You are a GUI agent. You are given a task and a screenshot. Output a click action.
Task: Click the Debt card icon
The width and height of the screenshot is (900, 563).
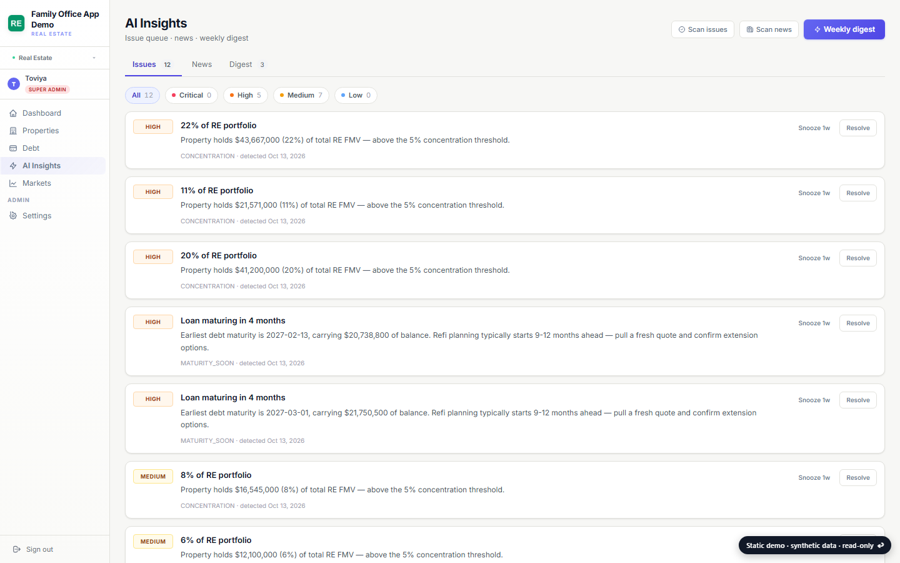coord(13,148)
